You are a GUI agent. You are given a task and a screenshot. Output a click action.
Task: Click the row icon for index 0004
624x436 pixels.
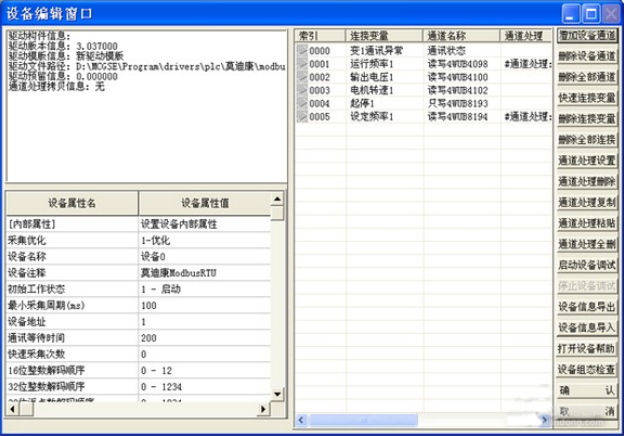pyautogui.click(x=302, y=102)
